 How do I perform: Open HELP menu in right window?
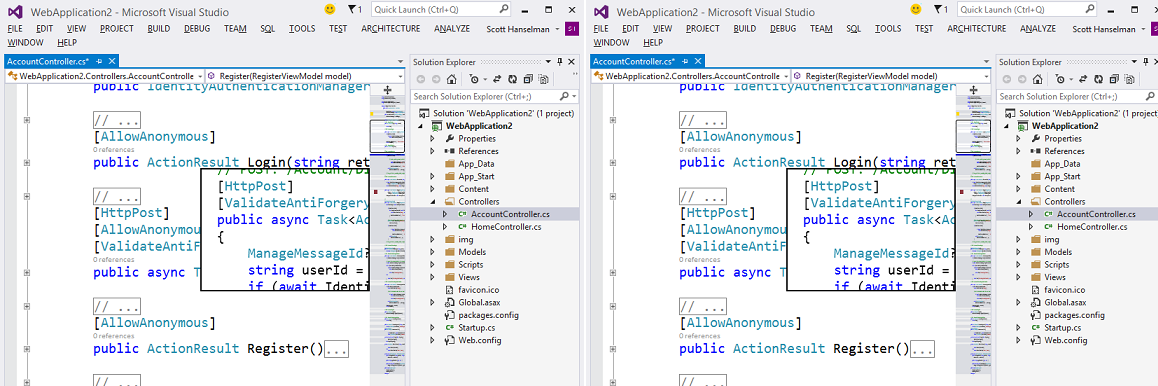(x=653, y=43)
